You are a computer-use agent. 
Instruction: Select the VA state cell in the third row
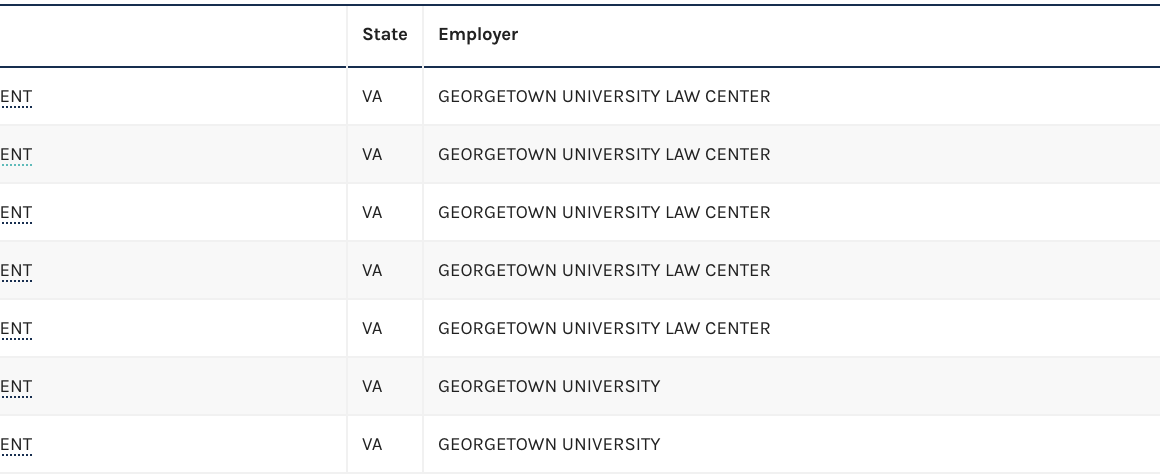click(x=372, y=213)
